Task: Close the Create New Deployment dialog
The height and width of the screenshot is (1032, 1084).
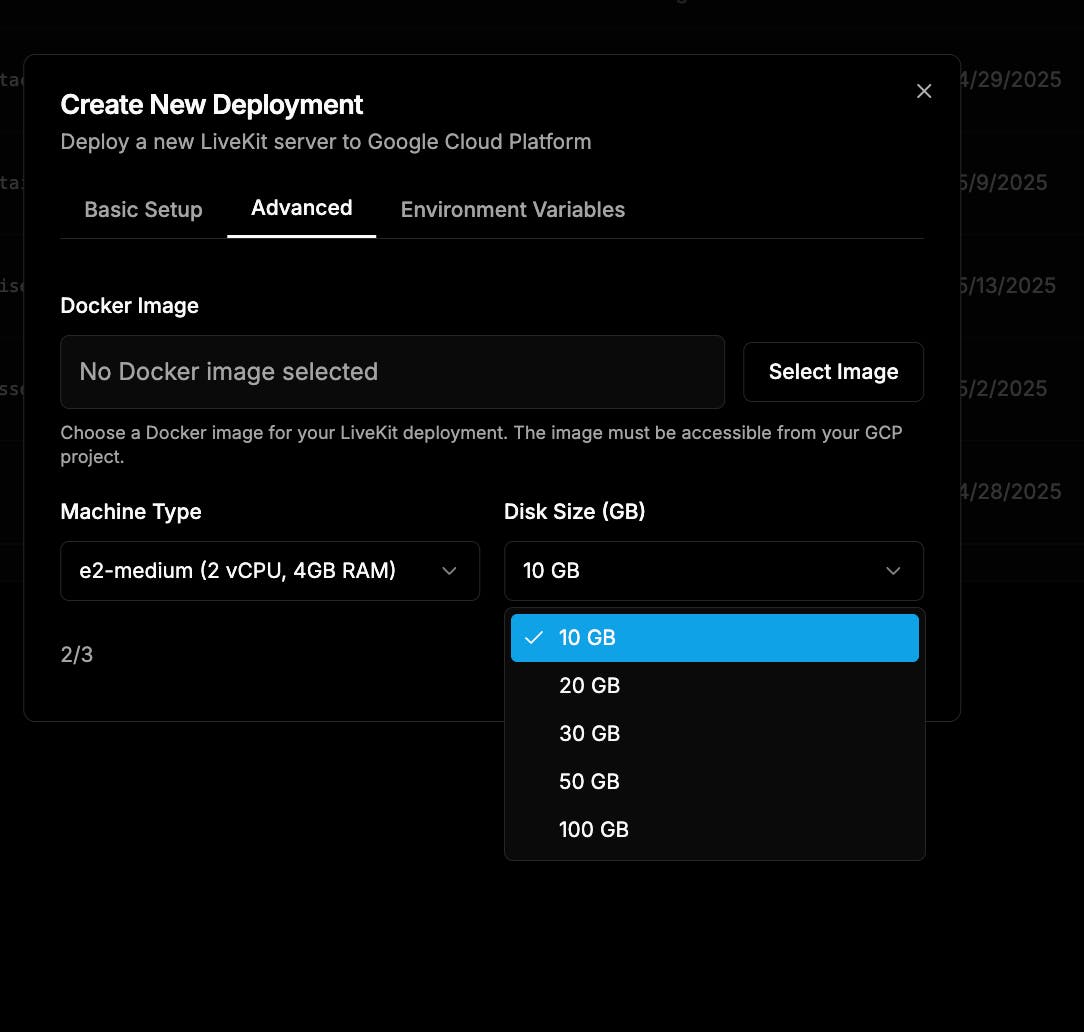Action: (x=924, y=91)
